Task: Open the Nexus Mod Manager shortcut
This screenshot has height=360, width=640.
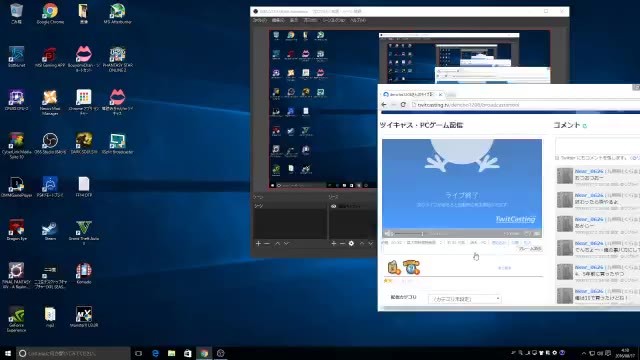Action: 50,102
